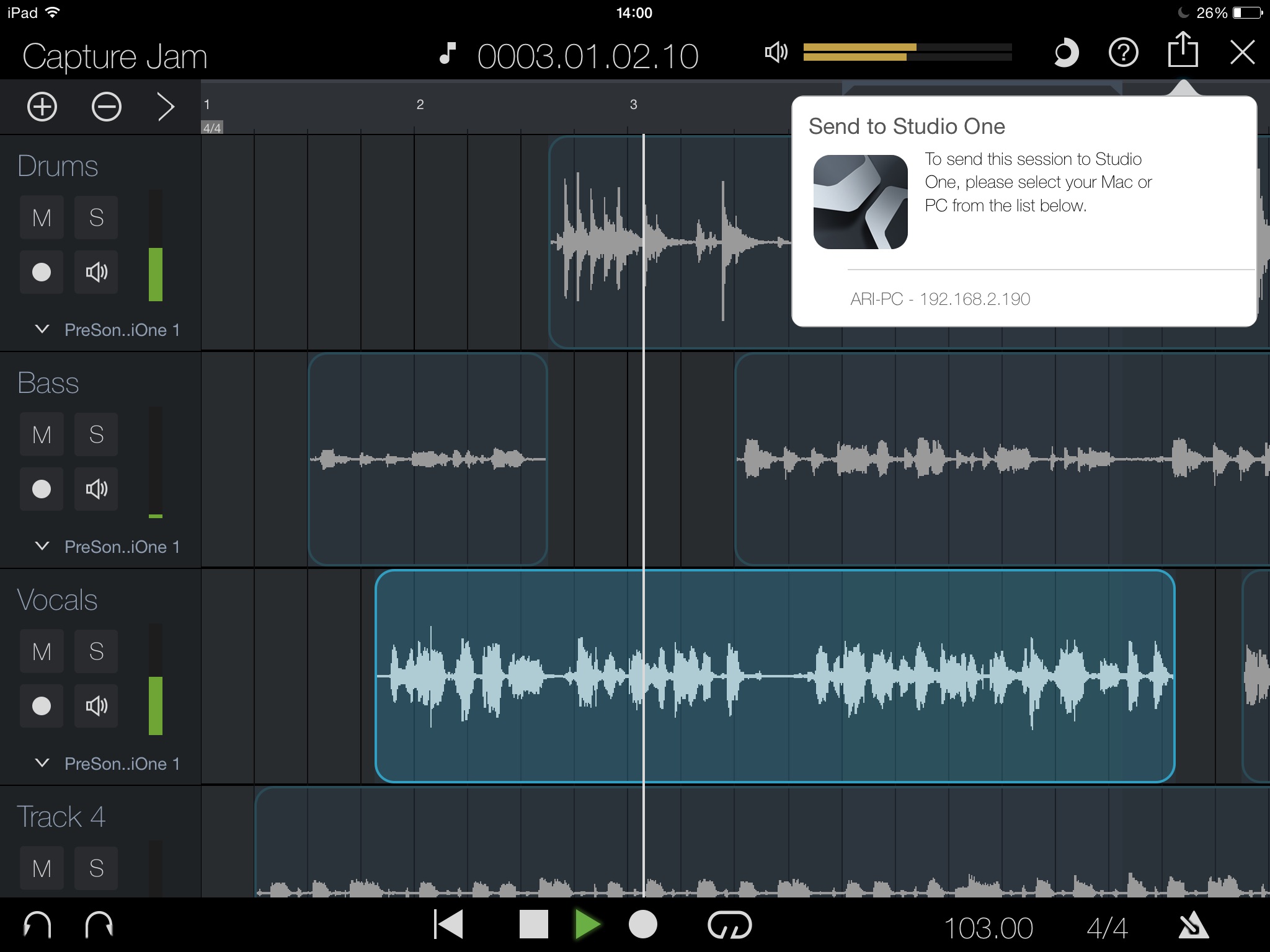Tap the undo arrow icon

pos(37,925)
